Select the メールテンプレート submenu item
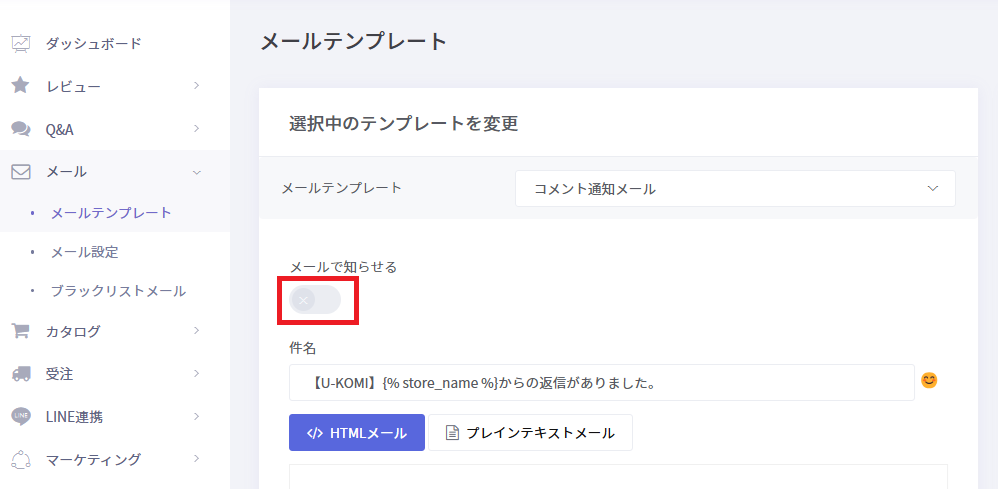 (111, 212)
